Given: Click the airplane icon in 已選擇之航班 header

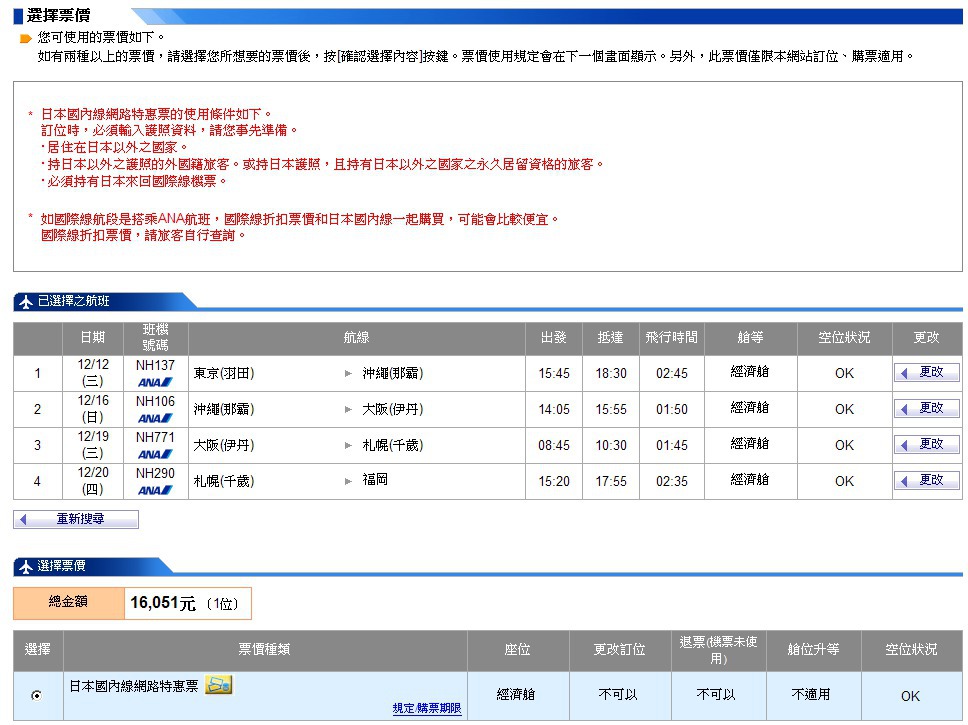Looking at the screenshot, I should [26, 302].
